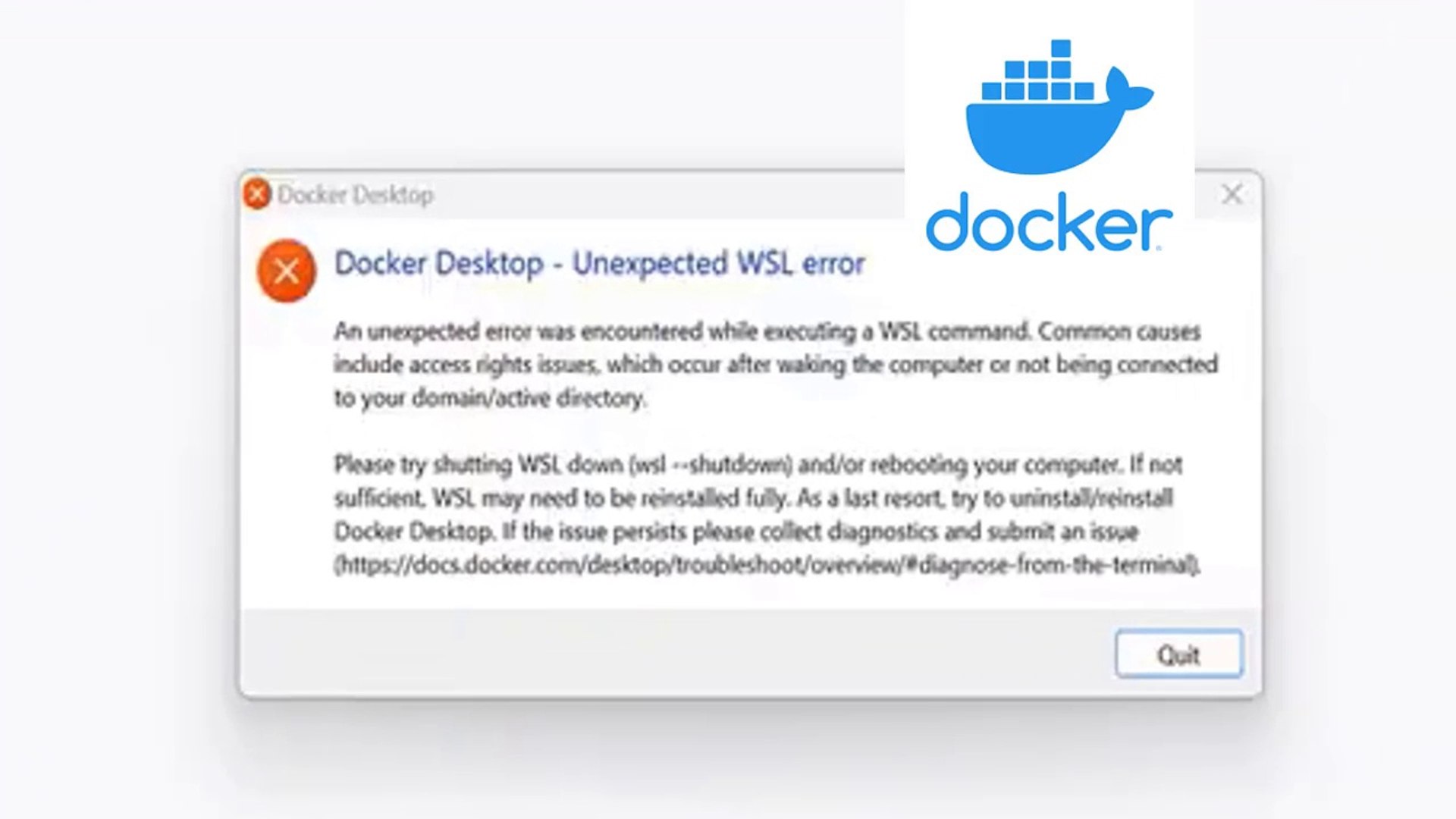The height and width of the screenshot is (819, 1456).
Task: Click the "Please try shutting WSL down" text
Action: [478, 464]
